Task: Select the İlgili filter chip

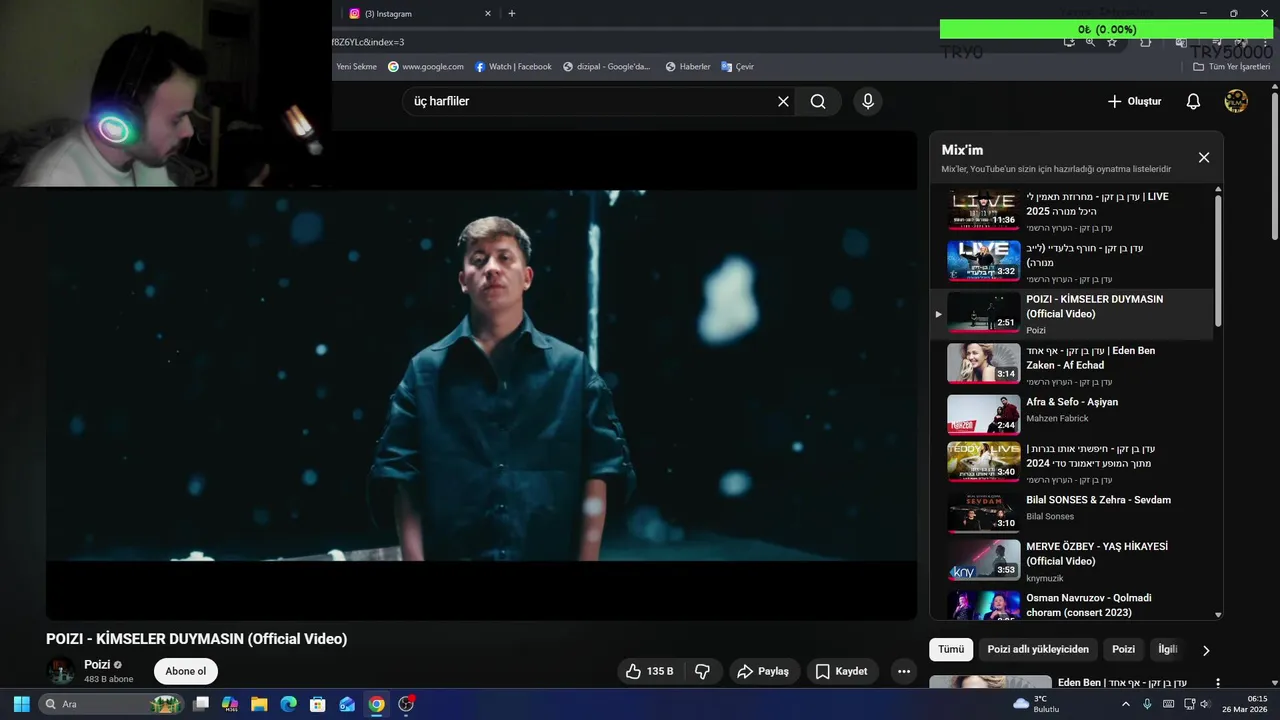Action: click(x=1167, y=649)
